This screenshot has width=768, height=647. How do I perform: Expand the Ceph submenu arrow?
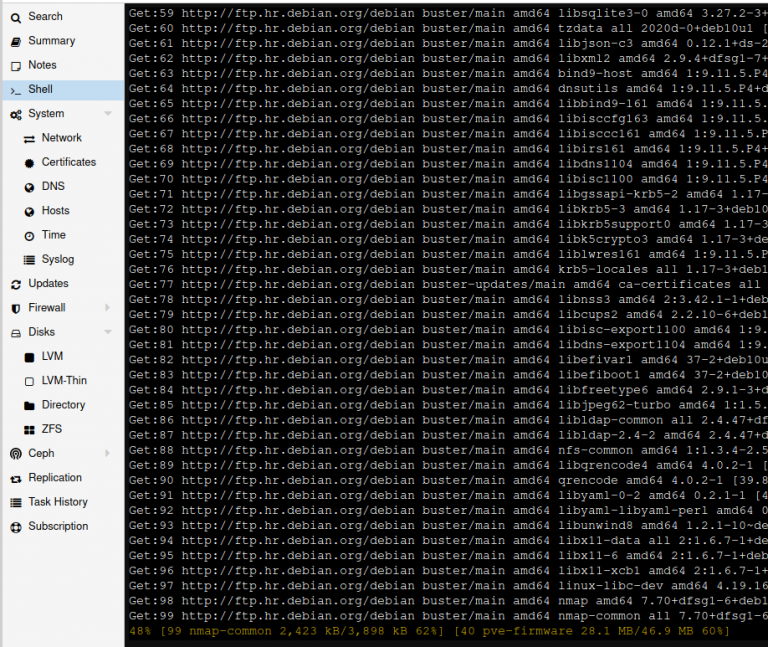108,453
